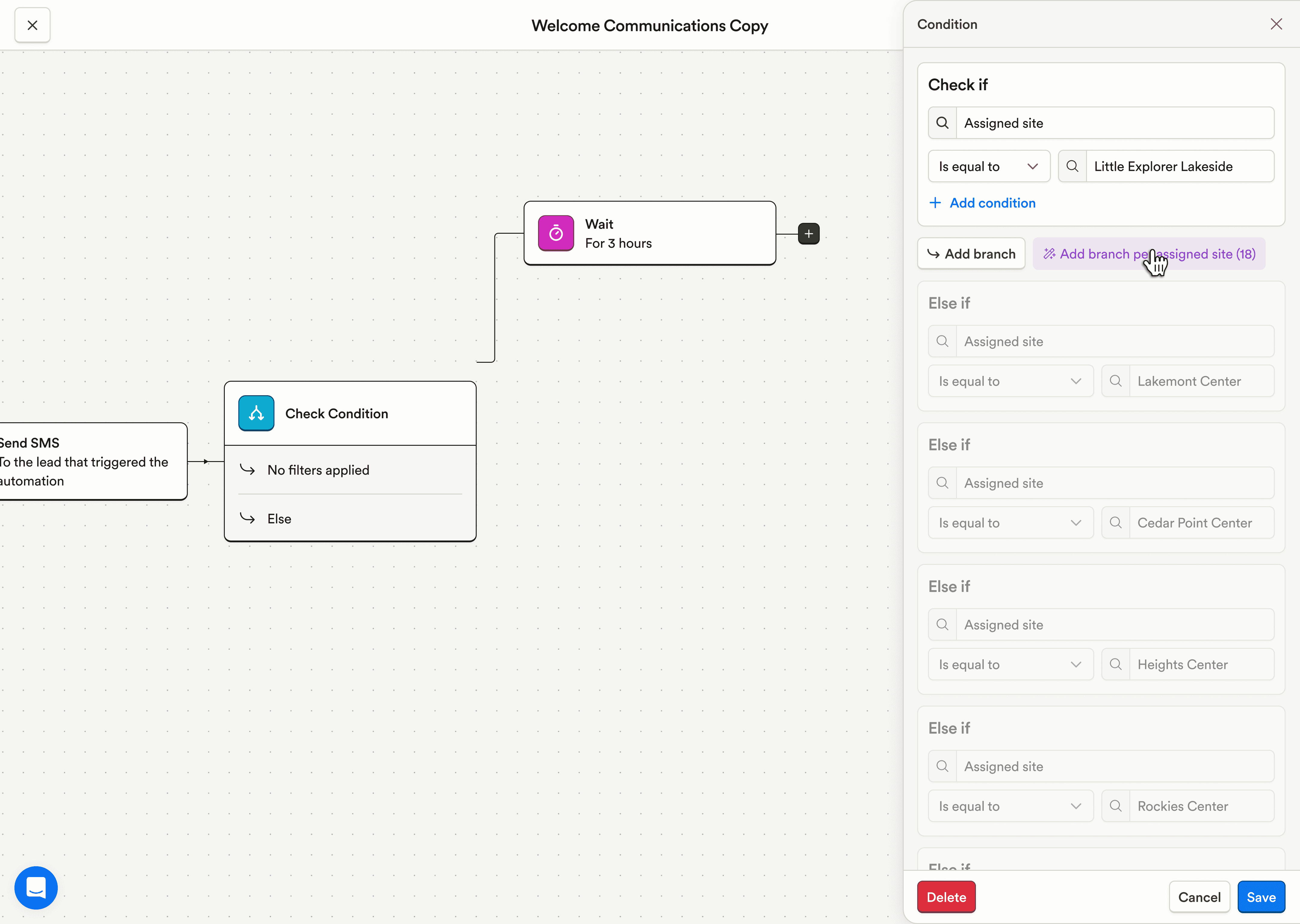Click the search icon beside Cedar Point Center
The width and height of the screenshot is (1300, 924).
(1116, 523)
